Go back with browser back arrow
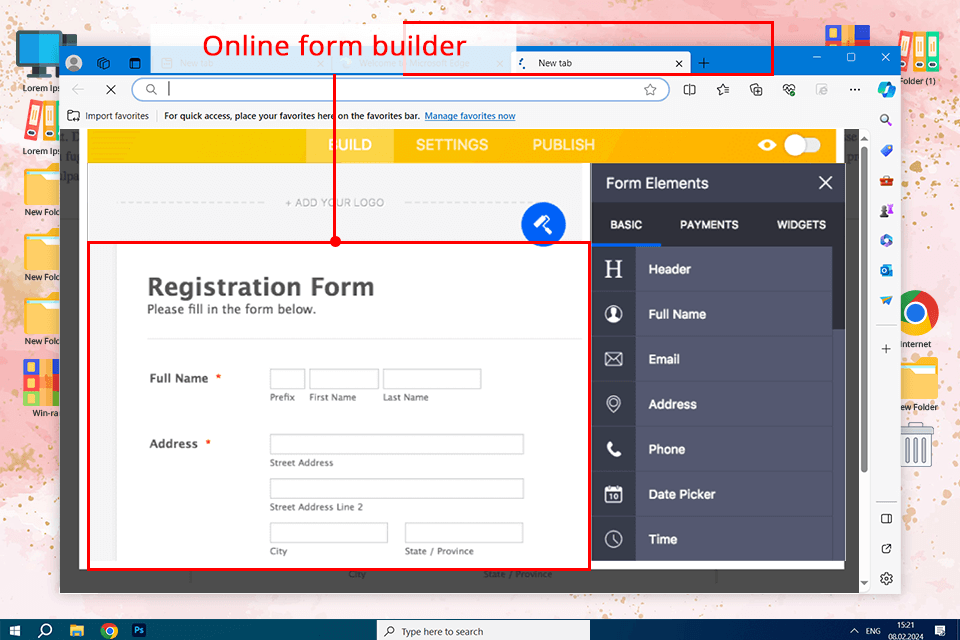This screenshot has height=640, width=960. (x=78, y=89)
